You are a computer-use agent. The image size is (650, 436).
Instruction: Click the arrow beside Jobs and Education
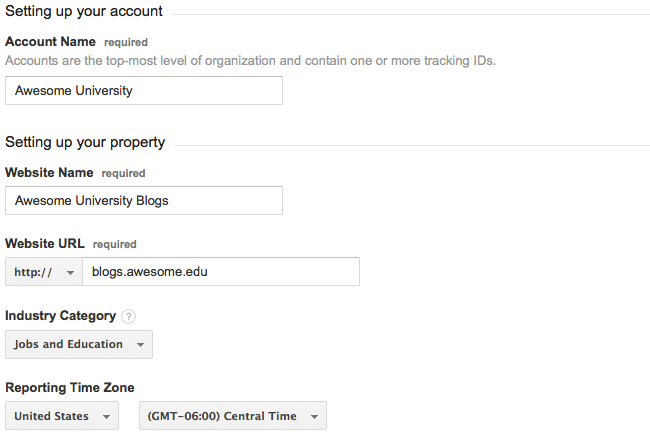(x=141, y=345)
